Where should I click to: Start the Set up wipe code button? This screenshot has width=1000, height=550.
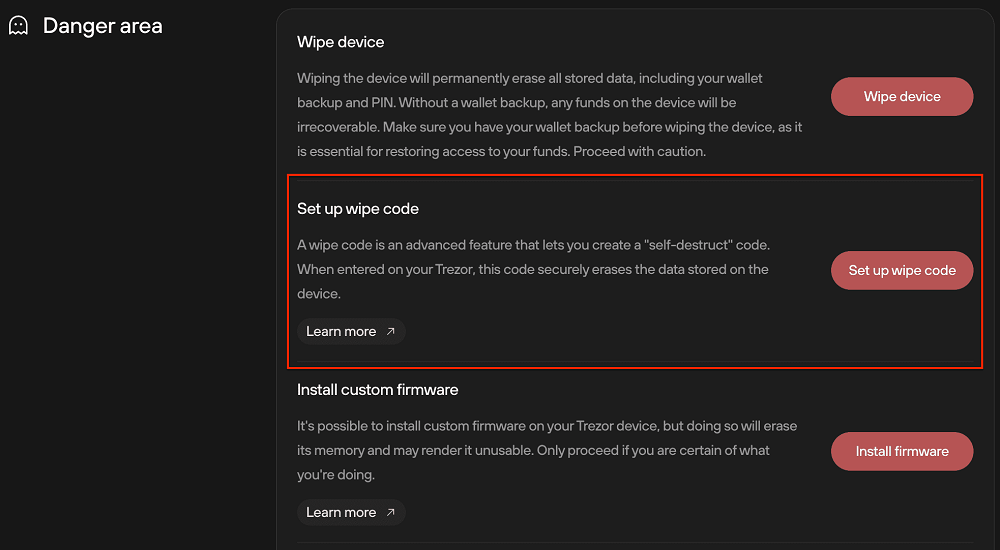tap(902, 271)
